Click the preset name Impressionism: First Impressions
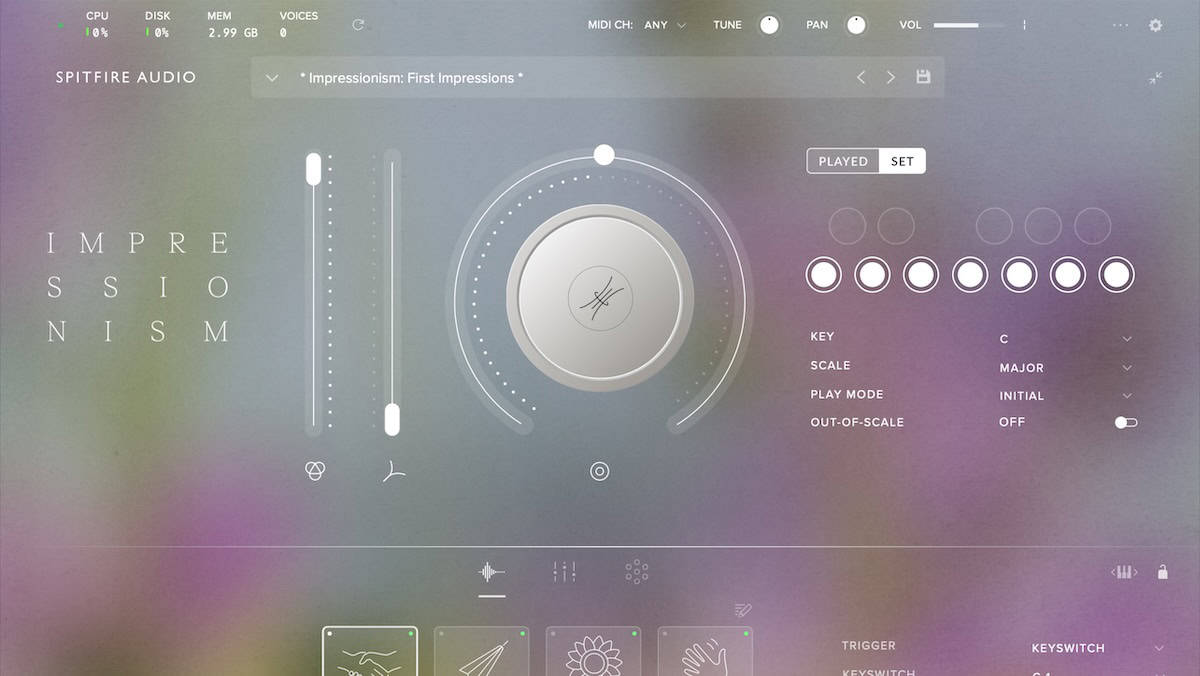1200x676 pixels. tap(411, 78)
